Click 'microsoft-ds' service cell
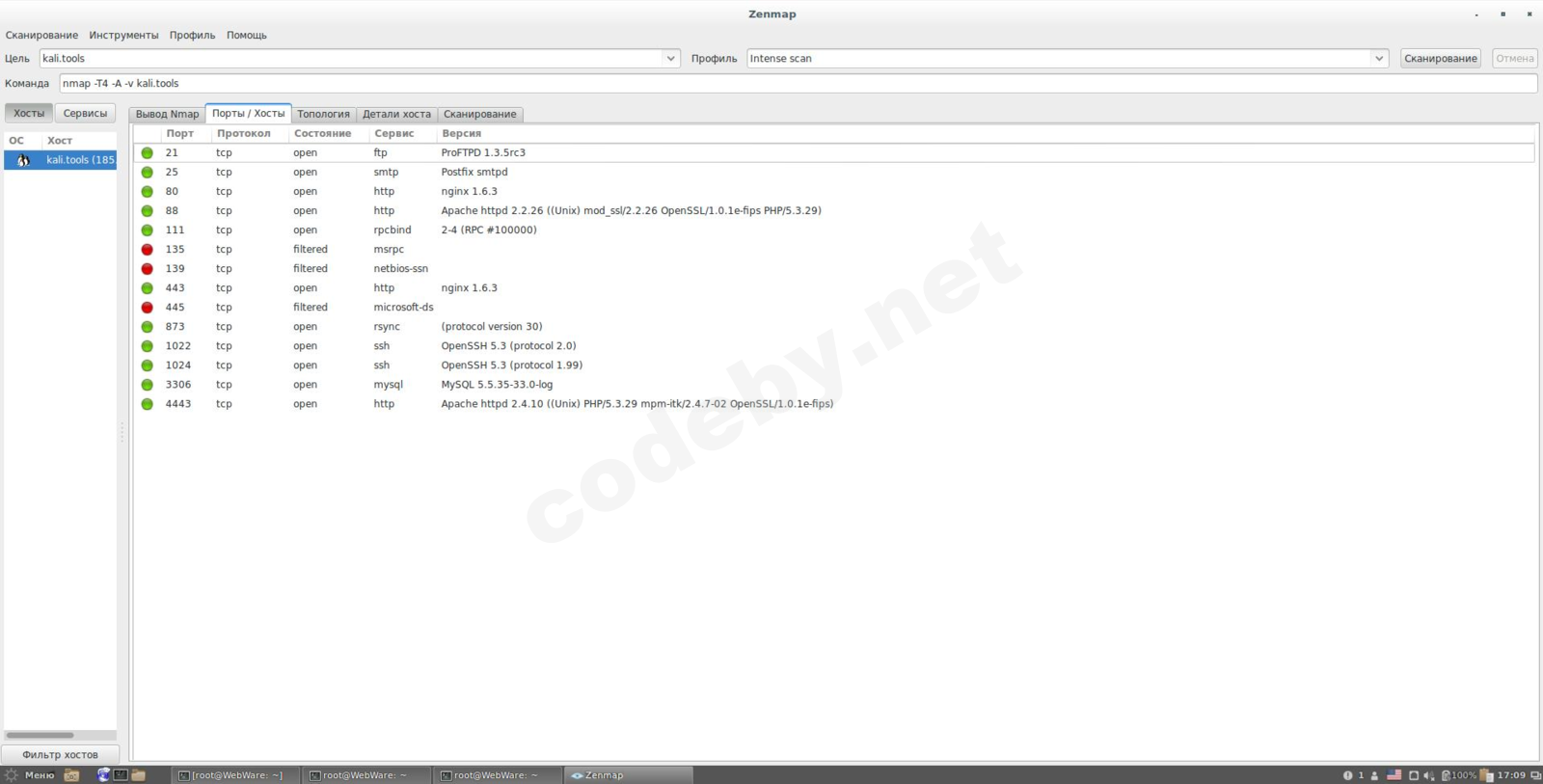The width and height of the screenshot is (1543, 784). 403,307
